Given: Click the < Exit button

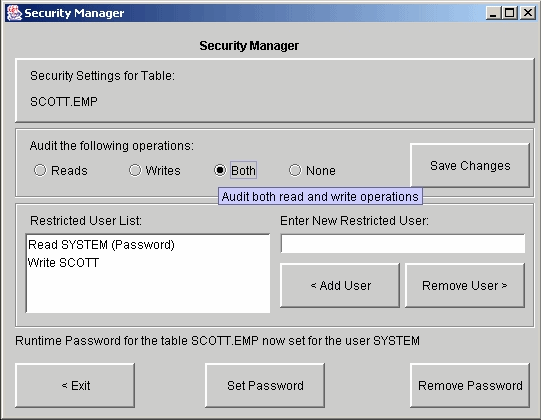Looking at the screenshot, I should 75,385.
